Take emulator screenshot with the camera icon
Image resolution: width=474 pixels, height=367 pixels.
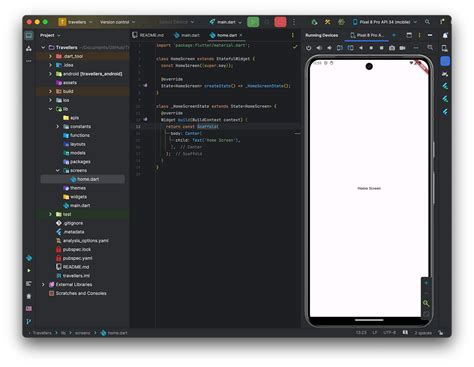click(x=392, y=48)
